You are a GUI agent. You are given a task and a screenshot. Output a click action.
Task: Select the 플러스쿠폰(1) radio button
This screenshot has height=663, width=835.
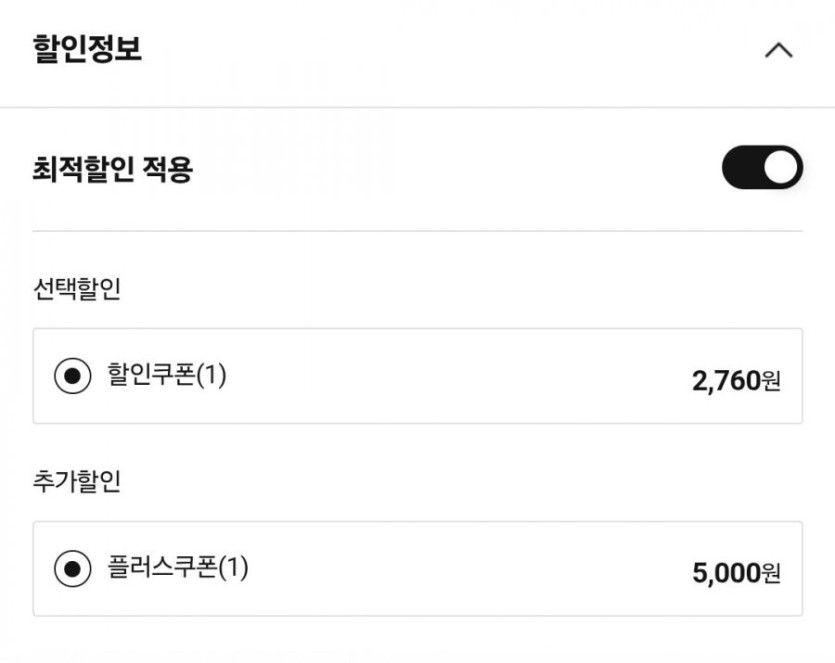pyautogui.click(x=72, y=570)
